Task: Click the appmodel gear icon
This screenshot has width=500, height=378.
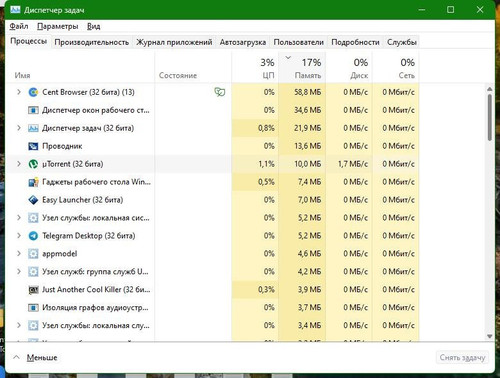Action: [33, 254]
